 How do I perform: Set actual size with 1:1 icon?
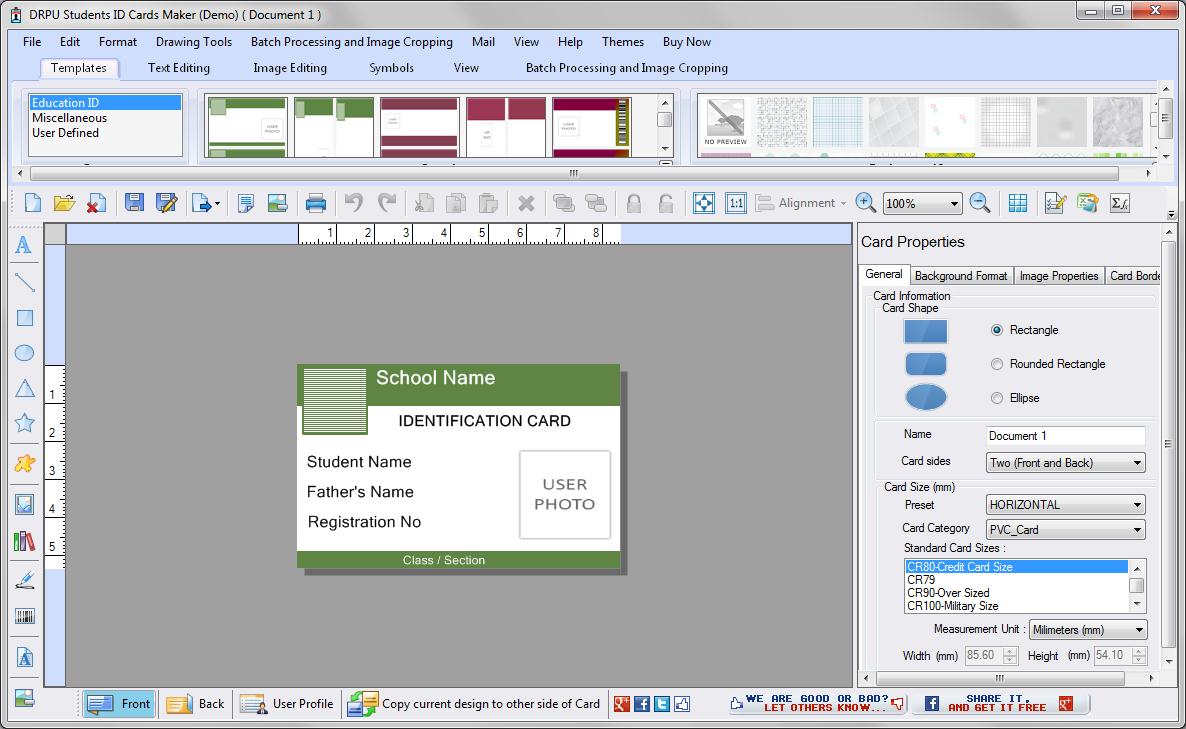click(x=735, y=203)
